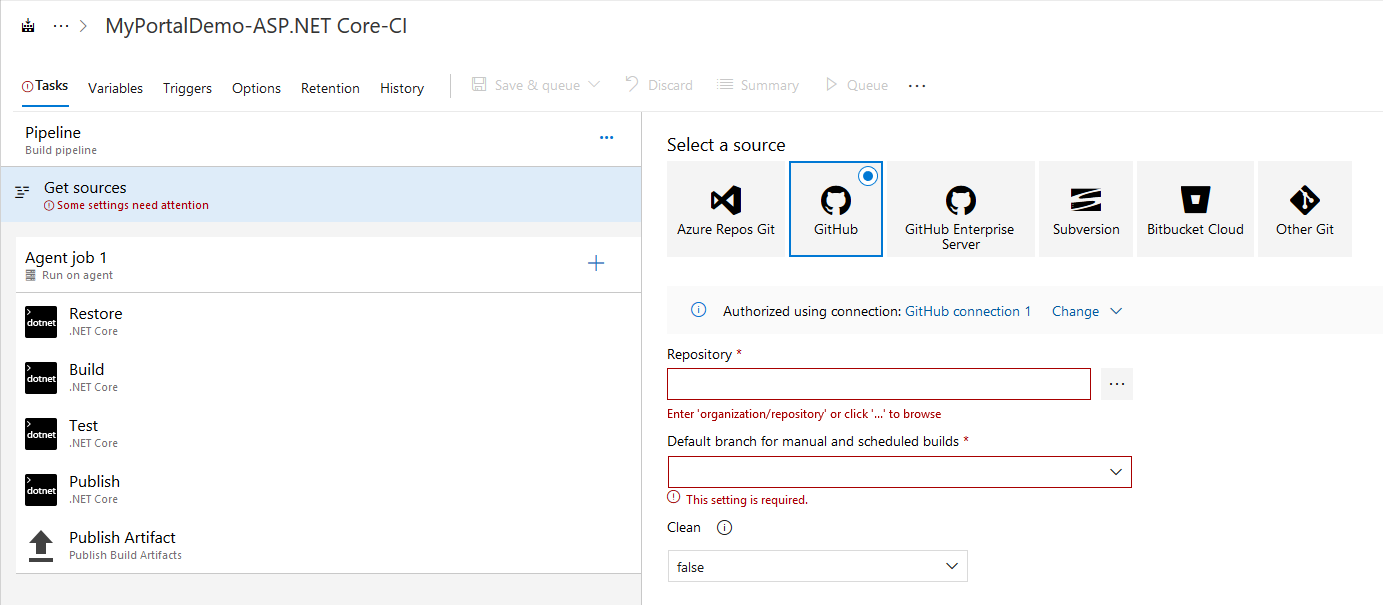Select the Agent job 1 row
Image resolution: width=1383 pixels, height=605 pixels.
[x=328, y=265]
